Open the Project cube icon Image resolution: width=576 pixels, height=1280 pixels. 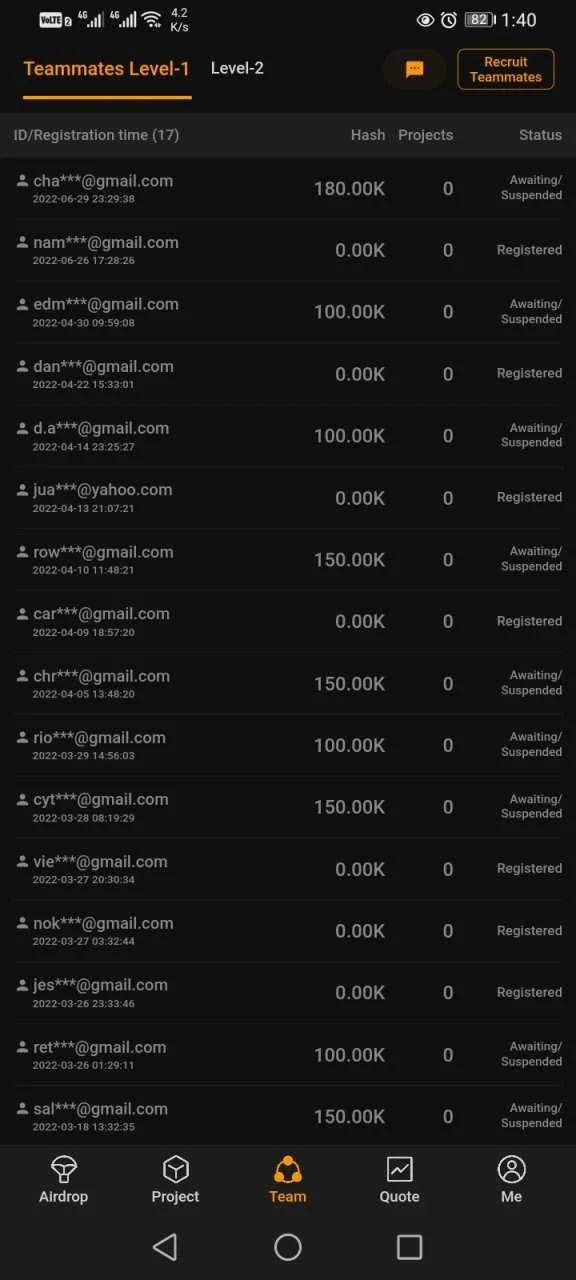coord(175,1169)
